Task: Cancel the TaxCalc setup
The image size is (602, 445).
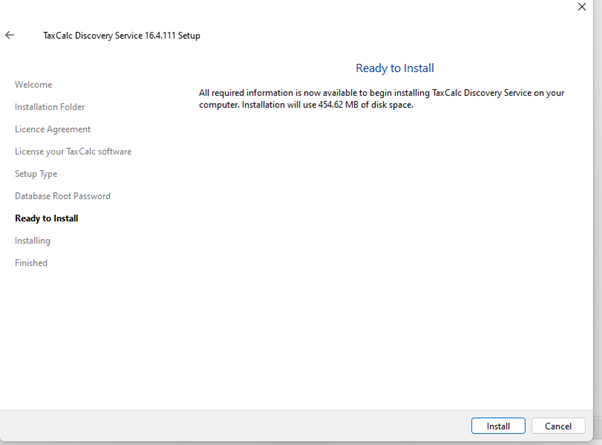Action: [558, 426]
